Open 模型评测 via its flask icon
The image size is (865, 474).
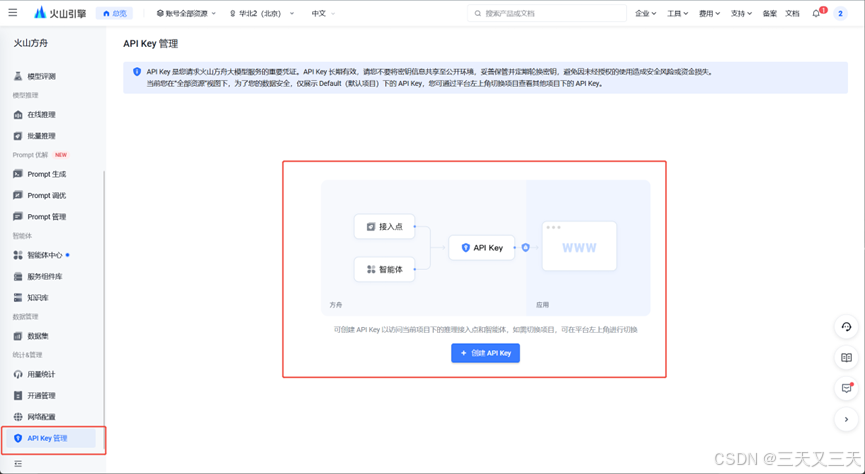[x=18, y=76]
